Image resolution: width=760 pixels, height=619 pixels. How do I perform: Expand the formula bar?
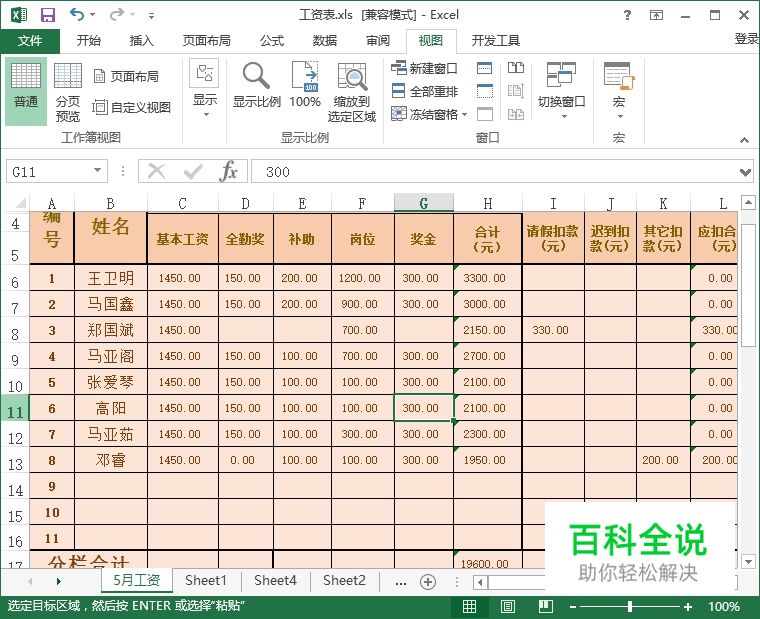[745, 172]
